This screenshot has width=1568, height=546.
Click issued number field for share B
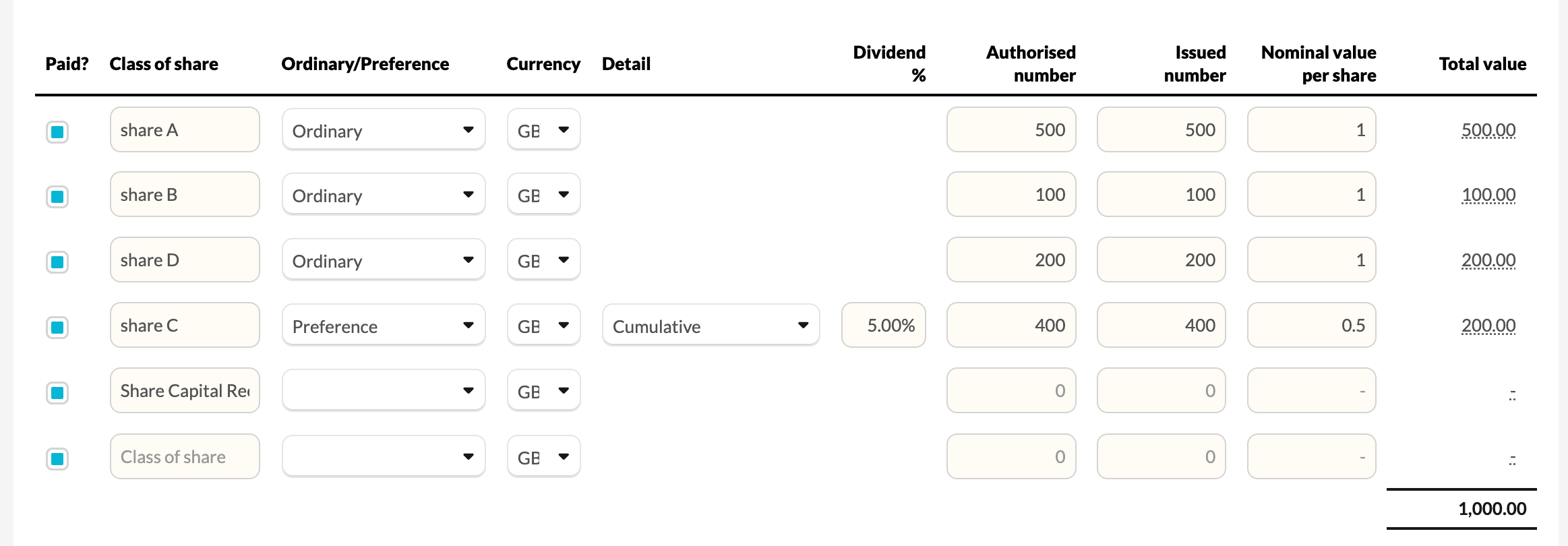1161,194
